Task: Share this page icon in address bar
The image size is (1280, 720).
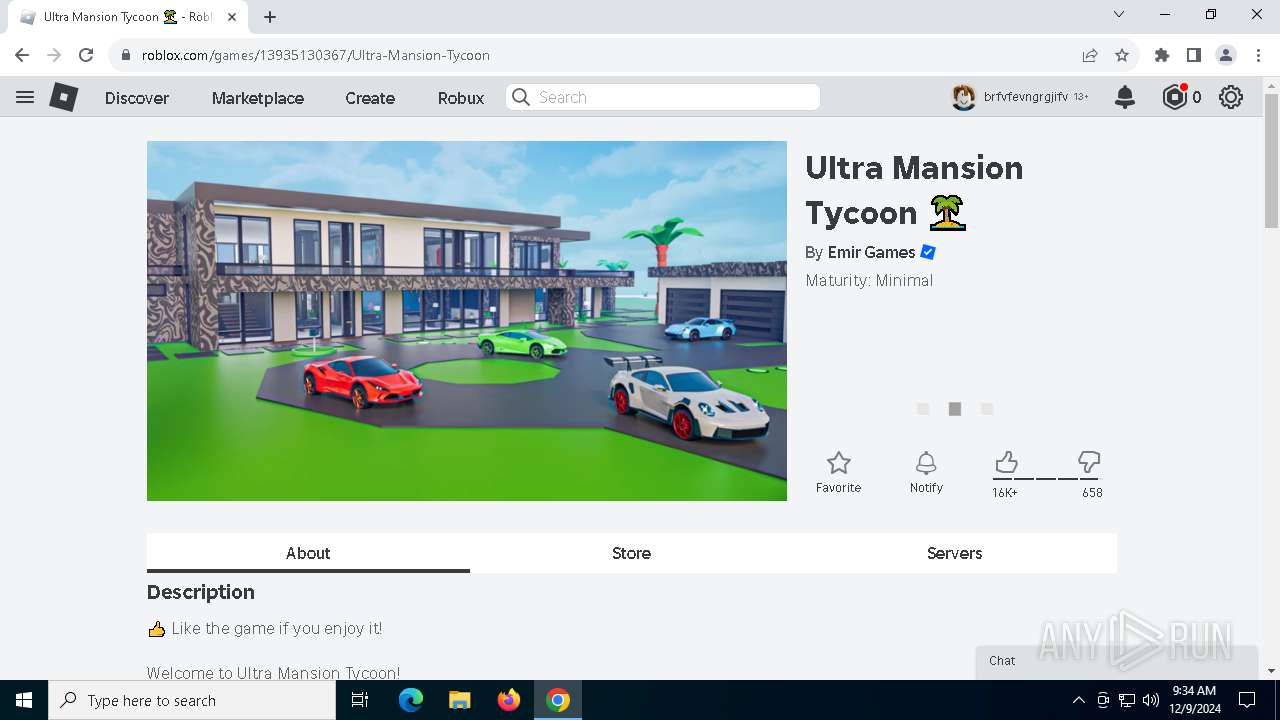Action: 1090,55
